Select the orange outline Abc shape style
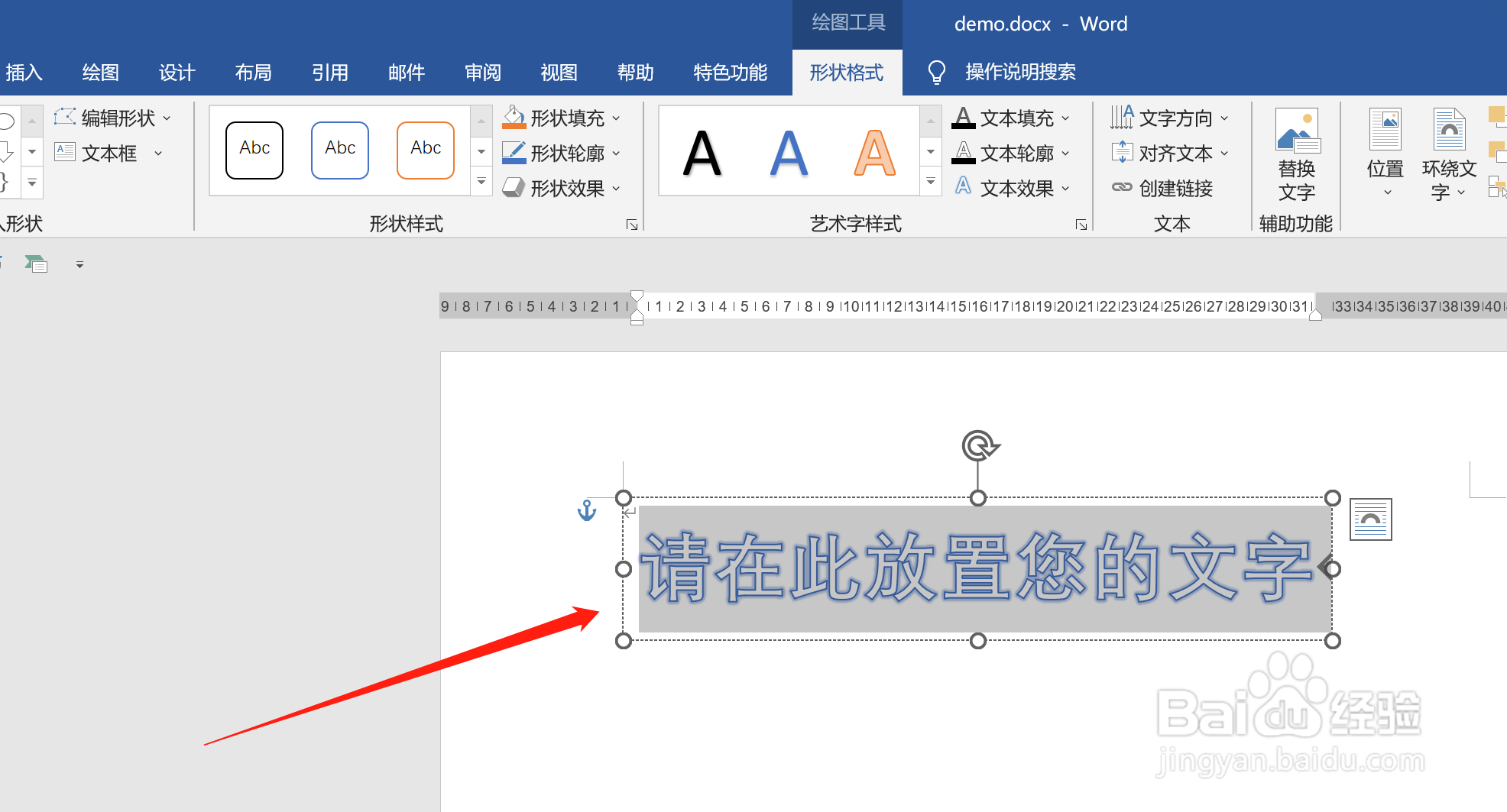1507x812 pixels. pos(426,150)
